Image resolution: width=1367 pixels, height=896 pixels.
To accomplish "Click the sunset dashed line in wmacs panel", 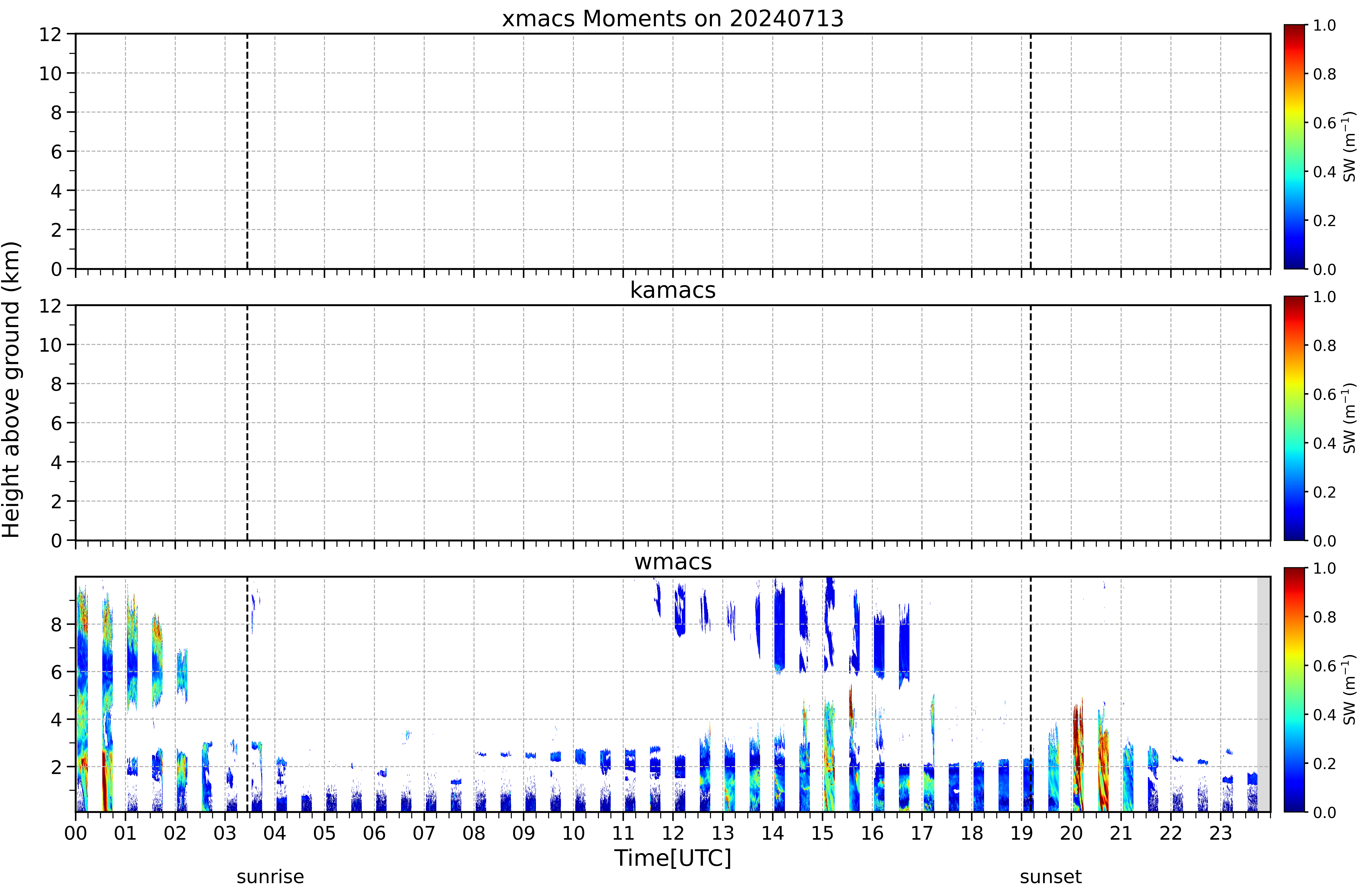I will [1030, 694].
